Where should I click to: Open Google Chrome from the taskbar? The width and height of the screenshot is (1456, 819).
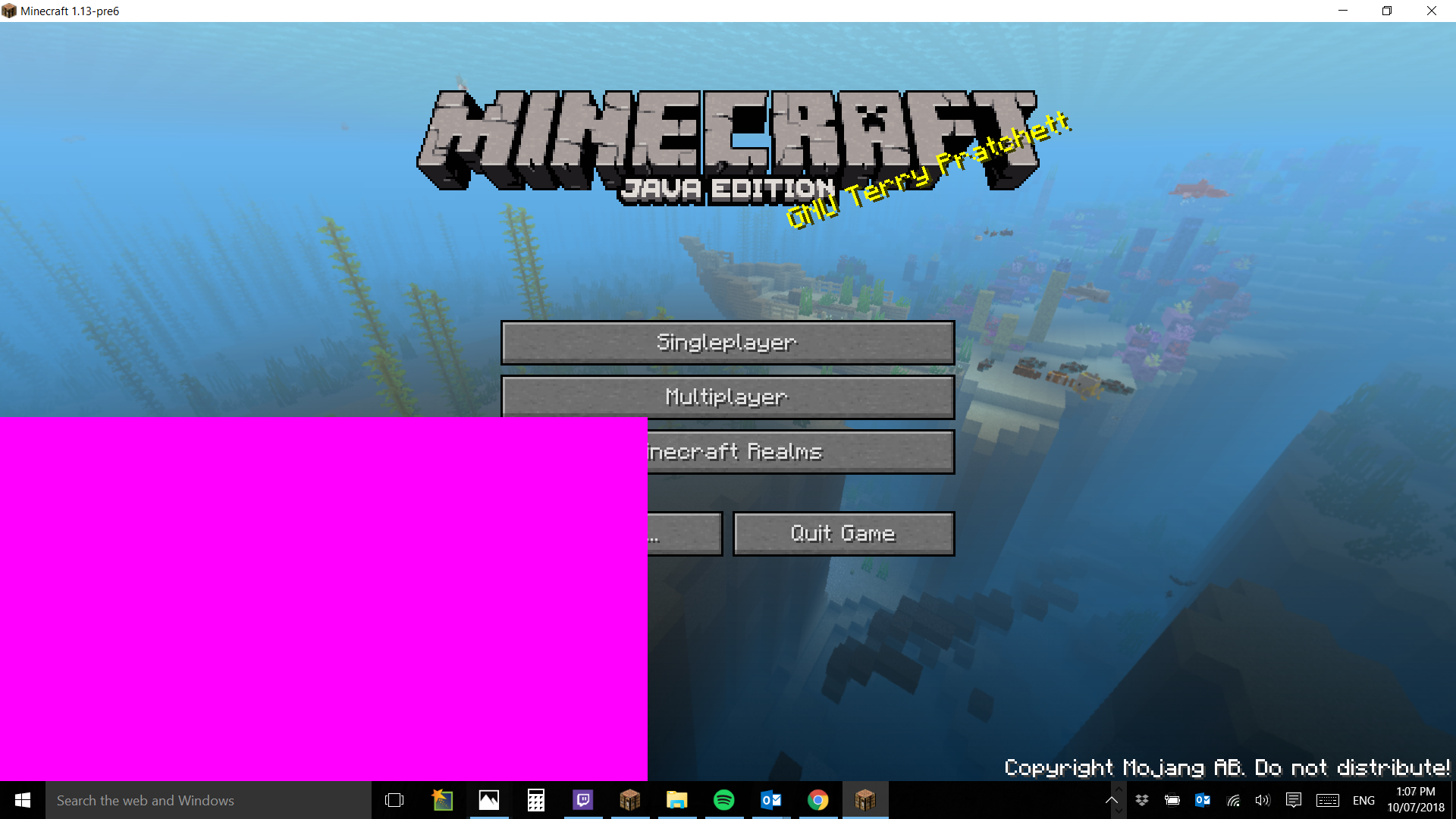click(817, 800)
